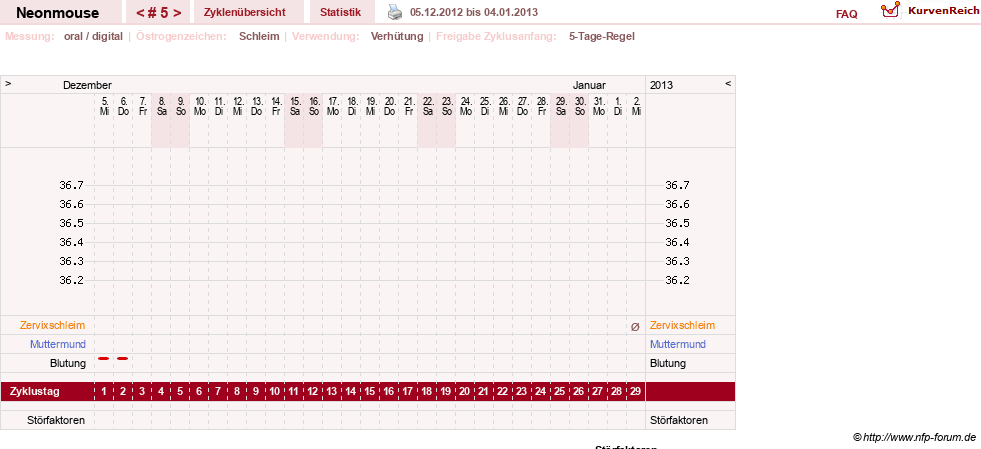The height and width of the screenshot is (449, 981).
Task: Click the '2013' year header
Action: pos(661,85)
